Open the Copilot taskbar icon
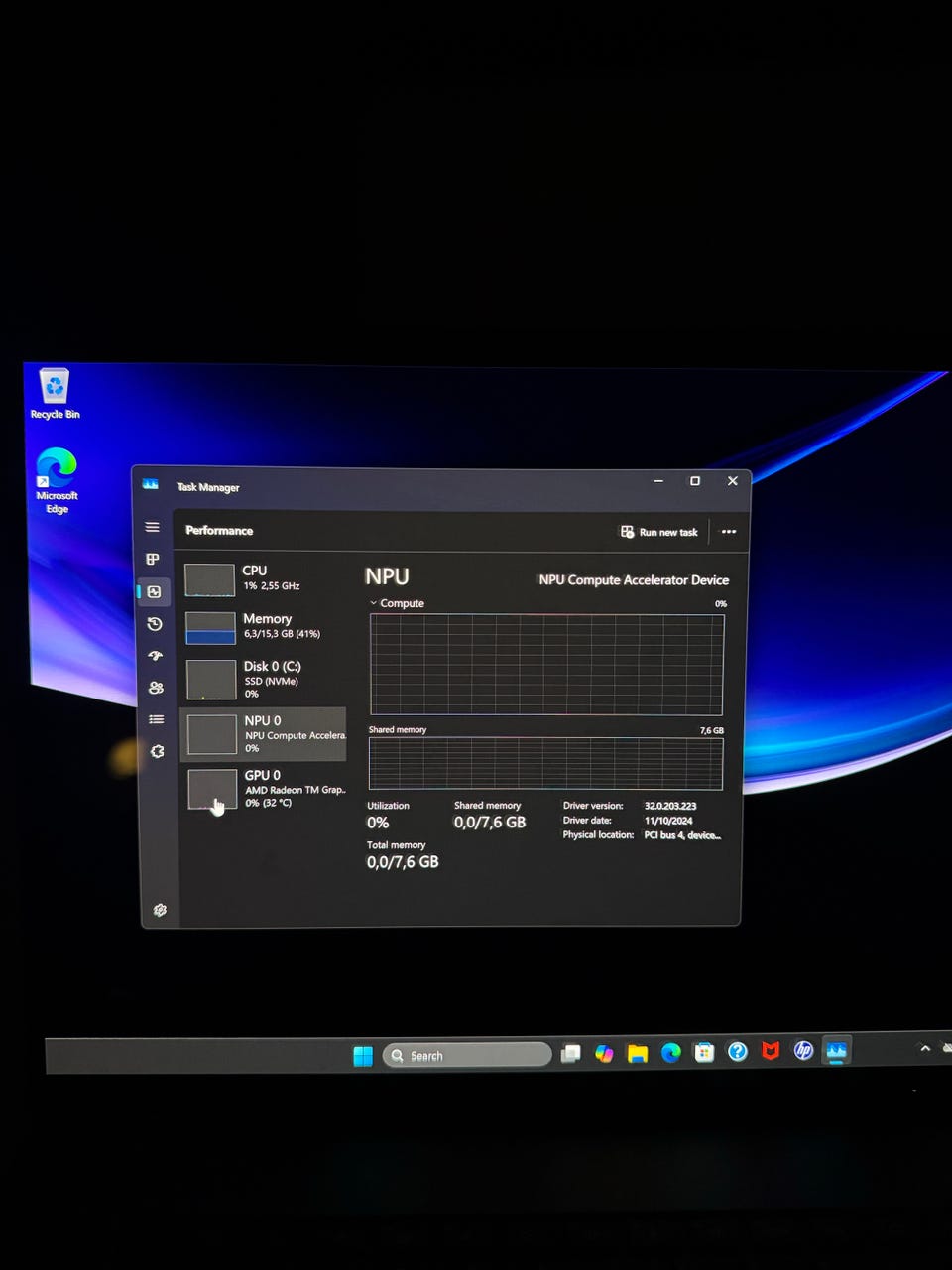Viewport: 952px width, 1270px height. point(604,1053)
